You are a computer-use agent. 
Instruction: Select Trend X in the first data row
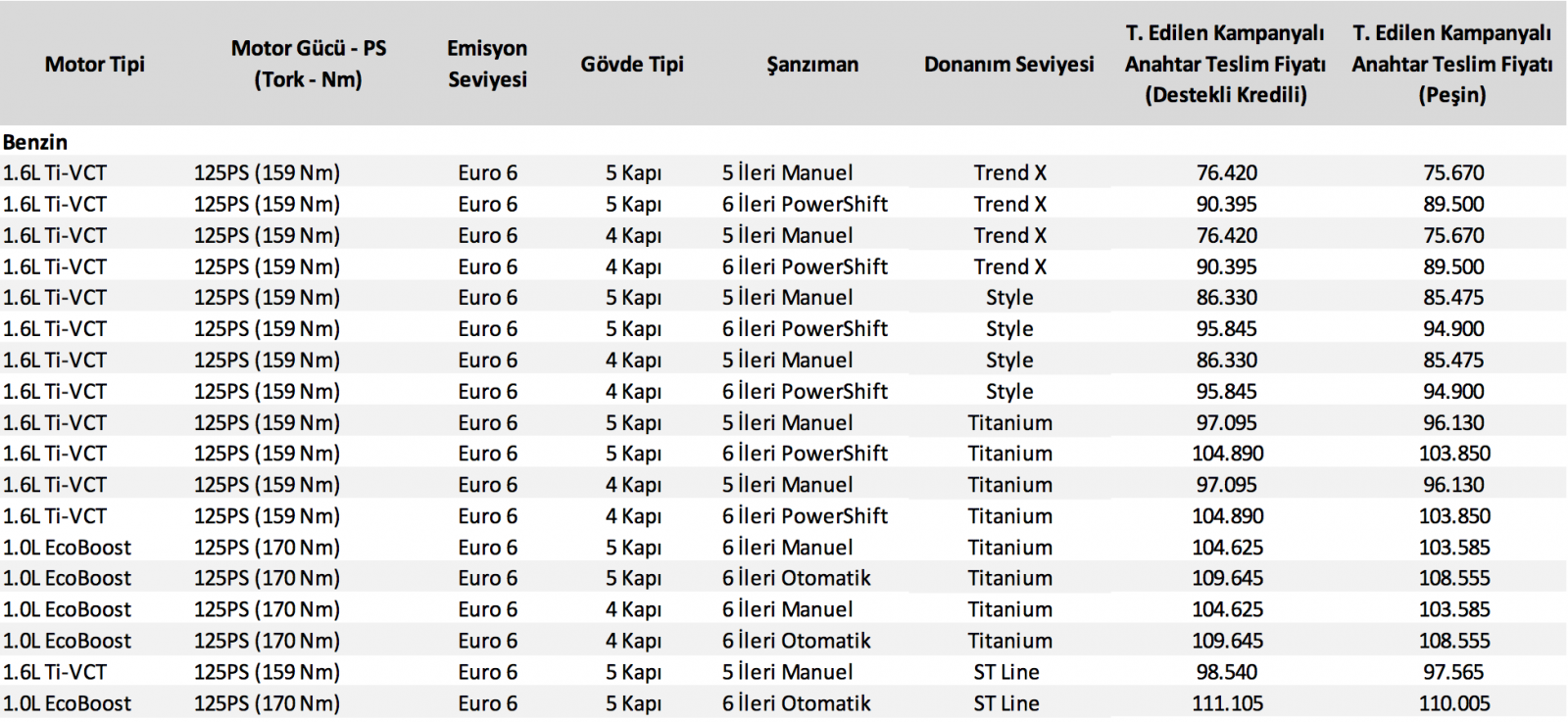click(x=1009, y=172)
